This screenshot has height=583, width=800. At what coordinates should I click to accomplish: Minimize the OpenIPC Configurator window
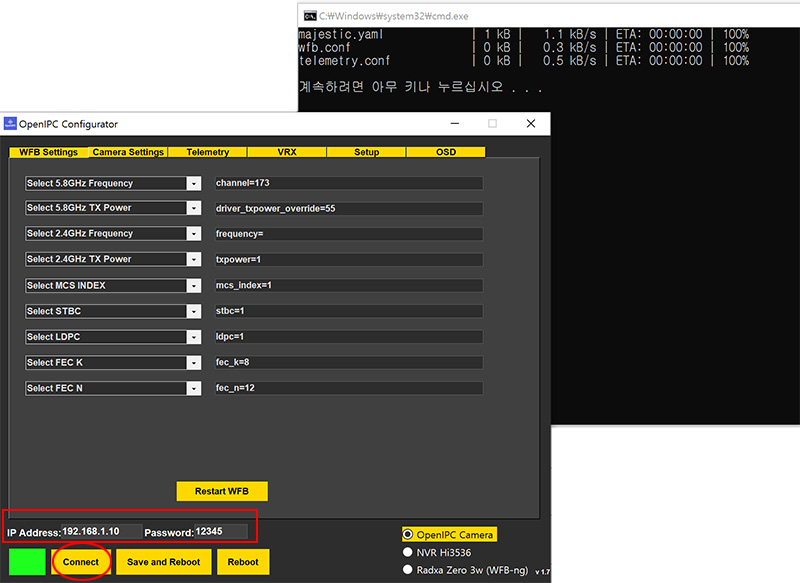point(453,124)
